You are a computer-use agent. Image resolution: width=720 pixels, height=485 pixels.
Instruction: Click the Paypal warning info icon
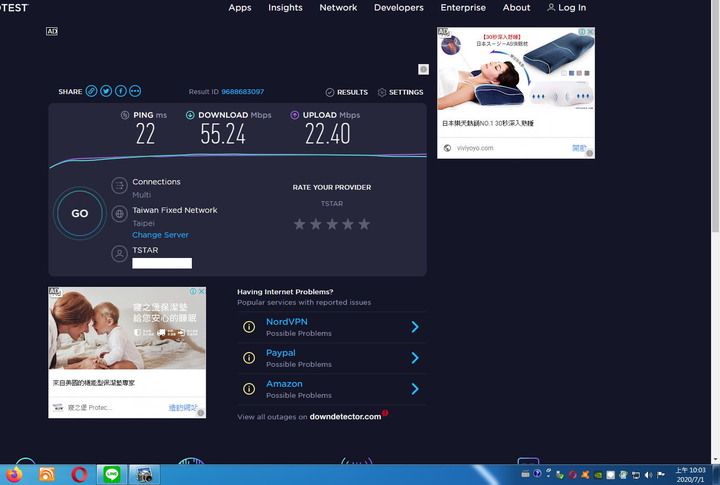pyautogui.click(x=249, y=358)
